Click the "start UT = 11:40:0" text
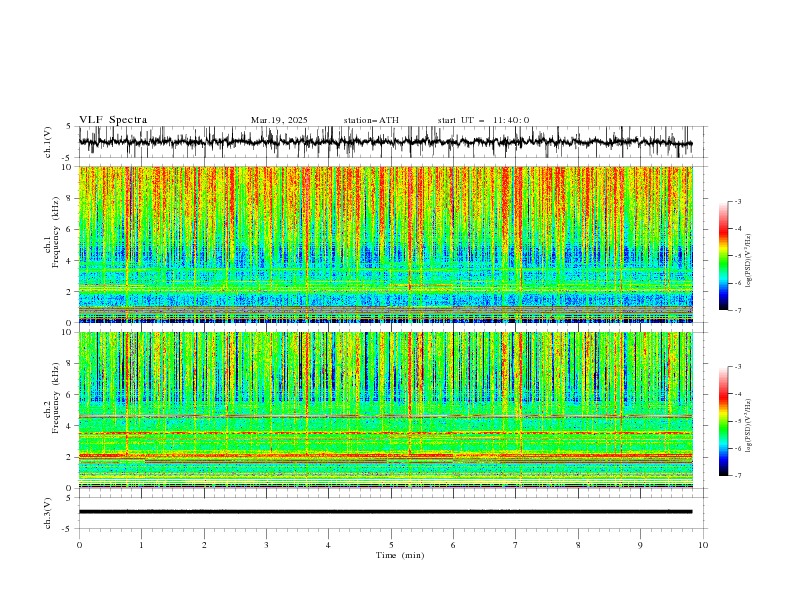The width and height of the screenshot is (792, 612). pyautogui.click(x=483, y=120)
